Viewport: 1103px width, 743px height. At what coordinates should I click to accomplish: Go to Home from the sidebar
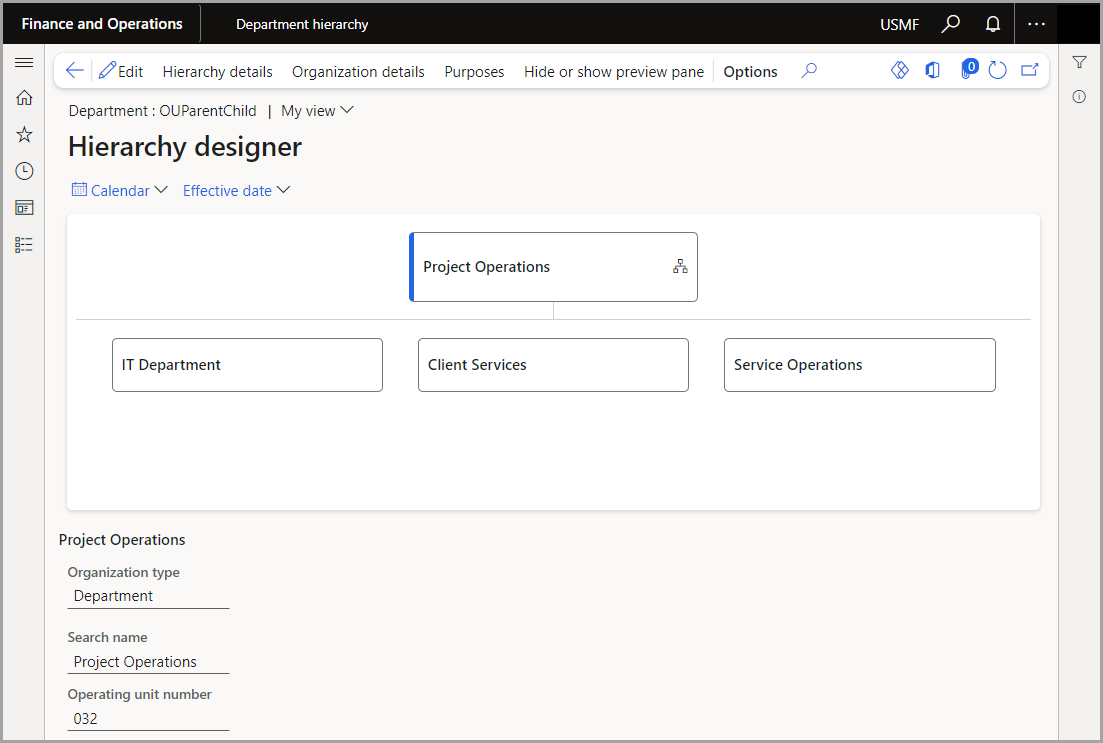24,97
